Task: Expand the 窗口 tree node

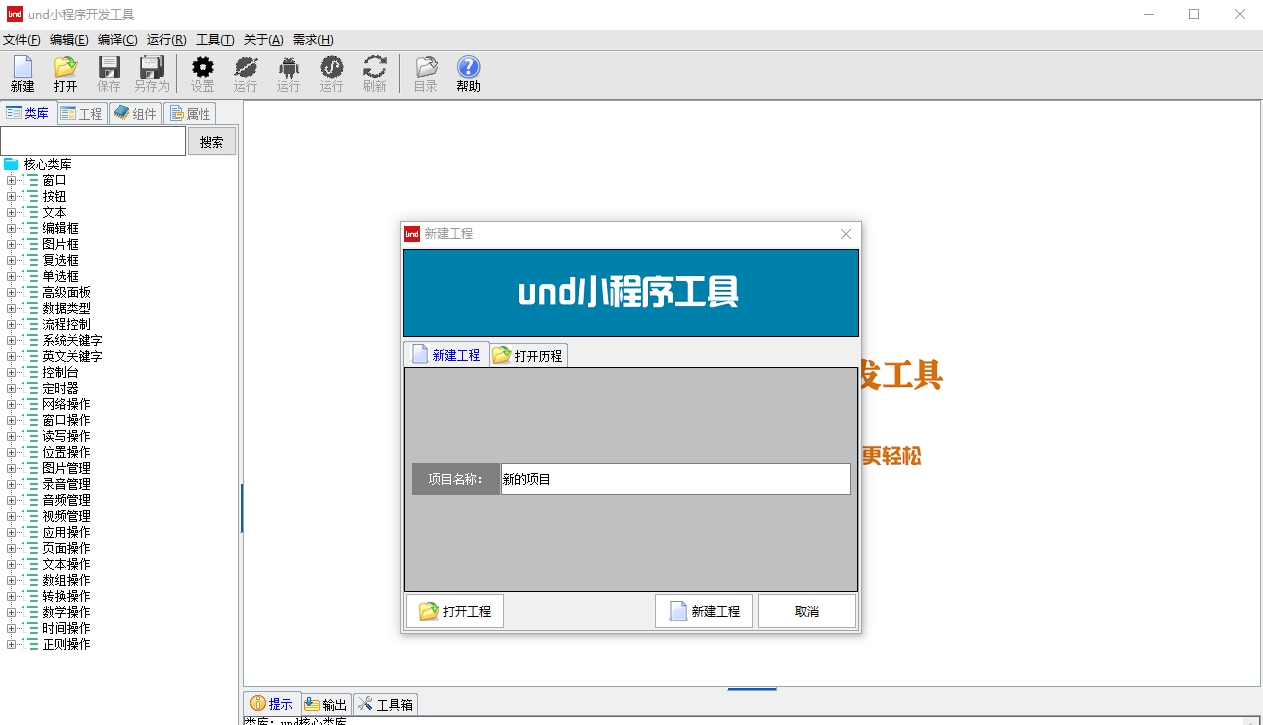Action: pyautogui.click(x=9, y=180)
